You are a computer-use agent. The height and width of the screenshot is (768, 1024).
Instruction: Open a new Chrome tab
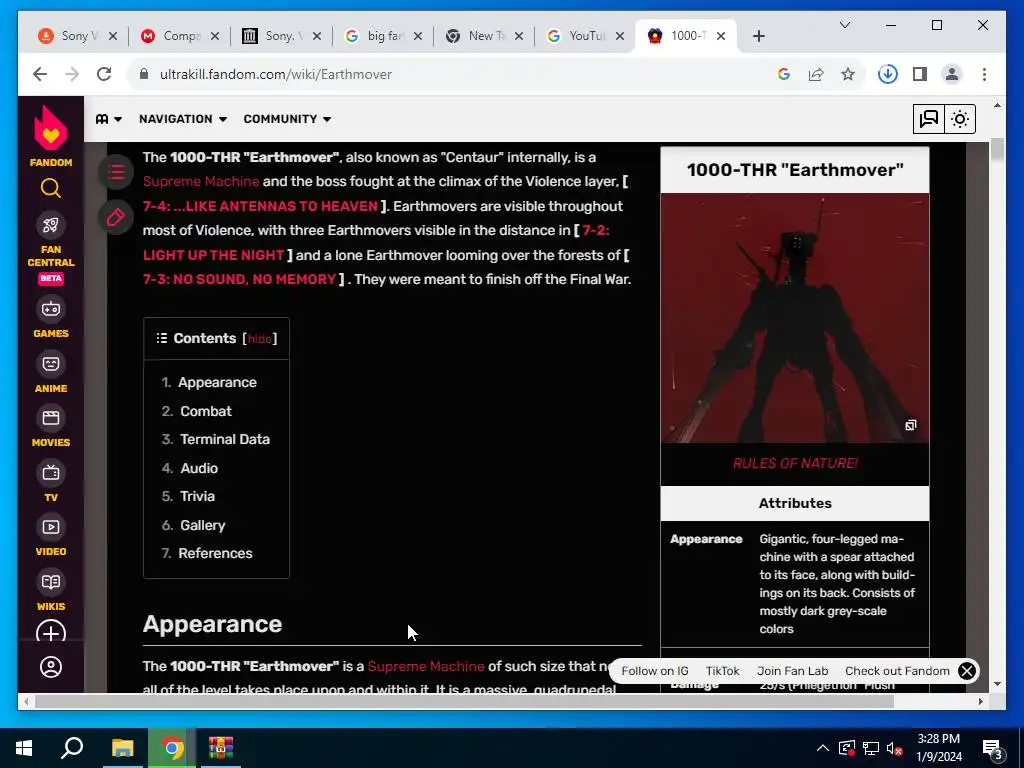click(x=758, y=37)
